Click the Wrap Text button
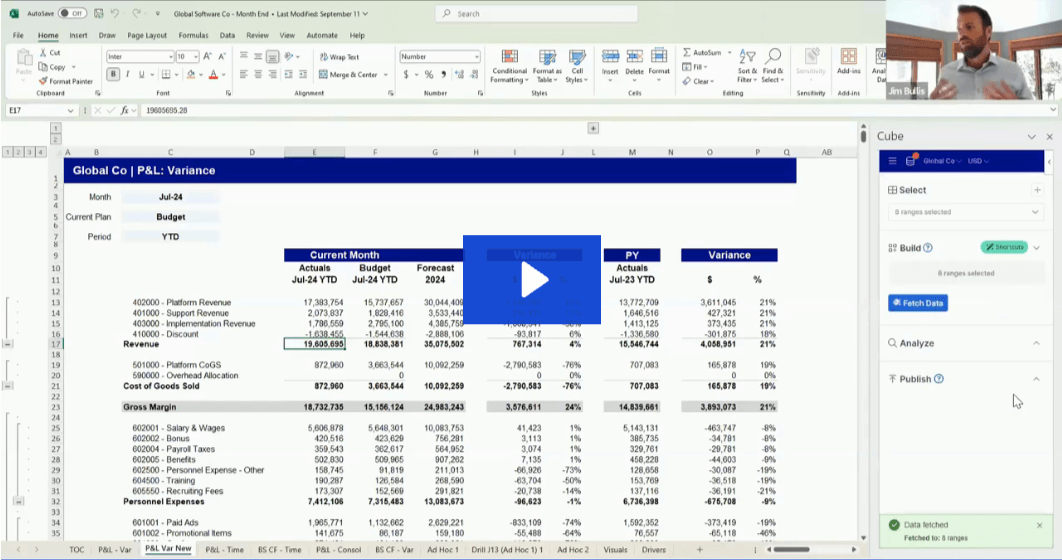The image size is (1062, 560). pyautogui.click(x=339, y=57)
